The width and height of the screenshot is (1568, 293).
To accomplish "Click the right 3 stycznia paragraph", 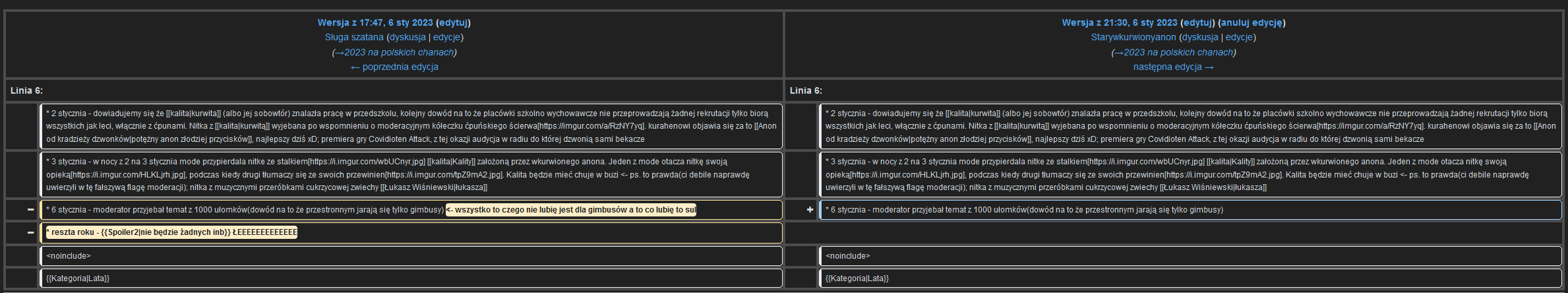I will click(1190, 174).
